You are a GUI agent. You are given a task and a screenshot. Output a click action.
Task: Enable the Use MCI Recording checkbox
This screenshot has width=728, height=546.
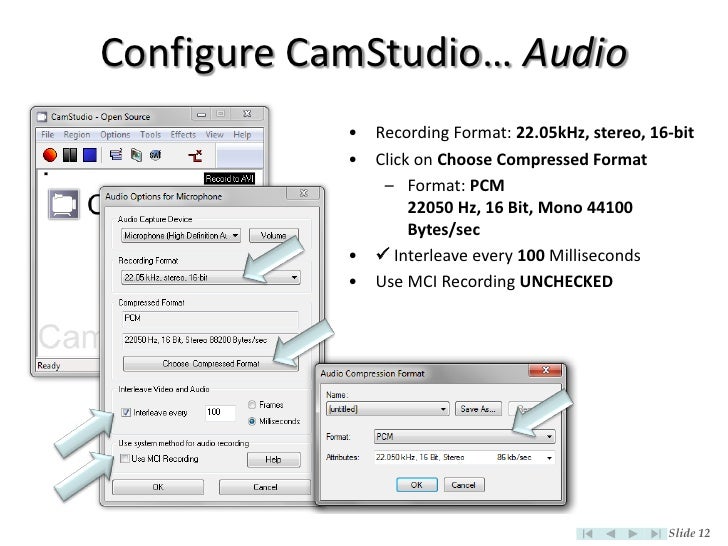(124, 459)
